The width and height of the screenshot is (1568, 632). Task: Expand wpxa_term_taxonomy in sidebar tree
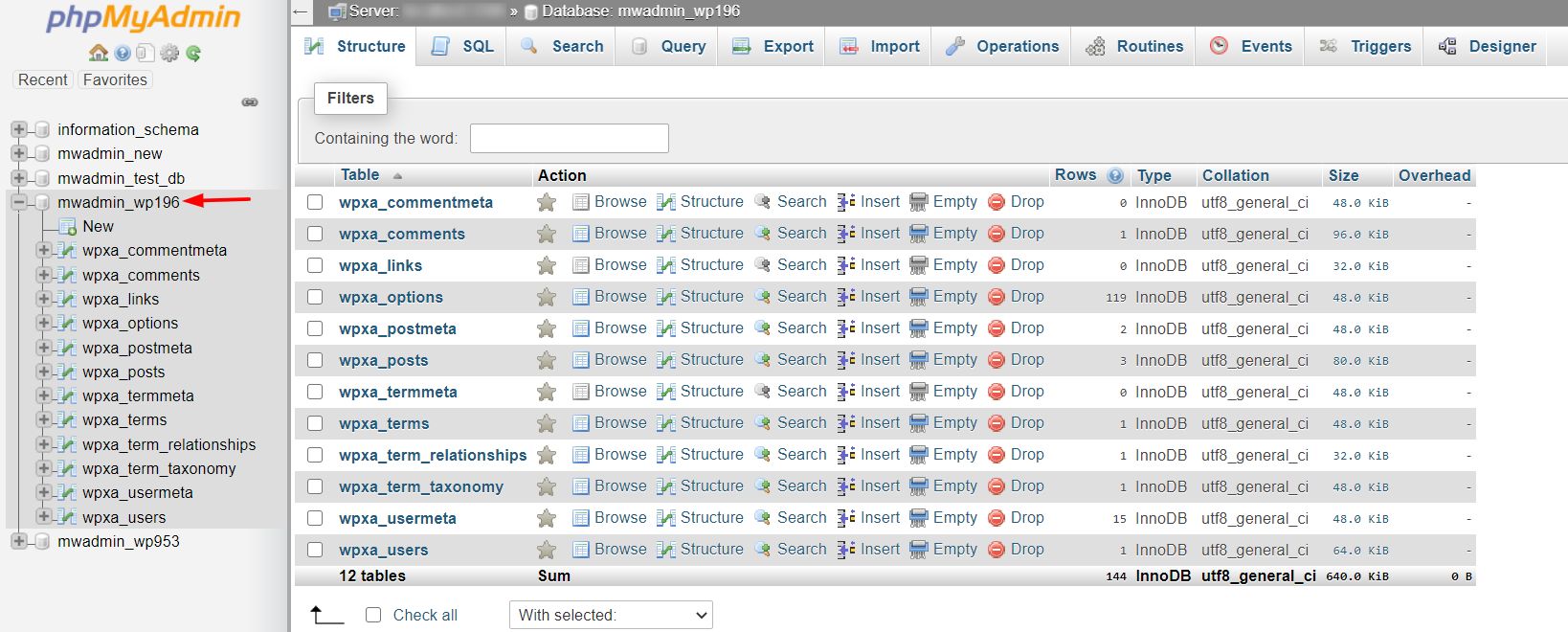coord(43,468)
